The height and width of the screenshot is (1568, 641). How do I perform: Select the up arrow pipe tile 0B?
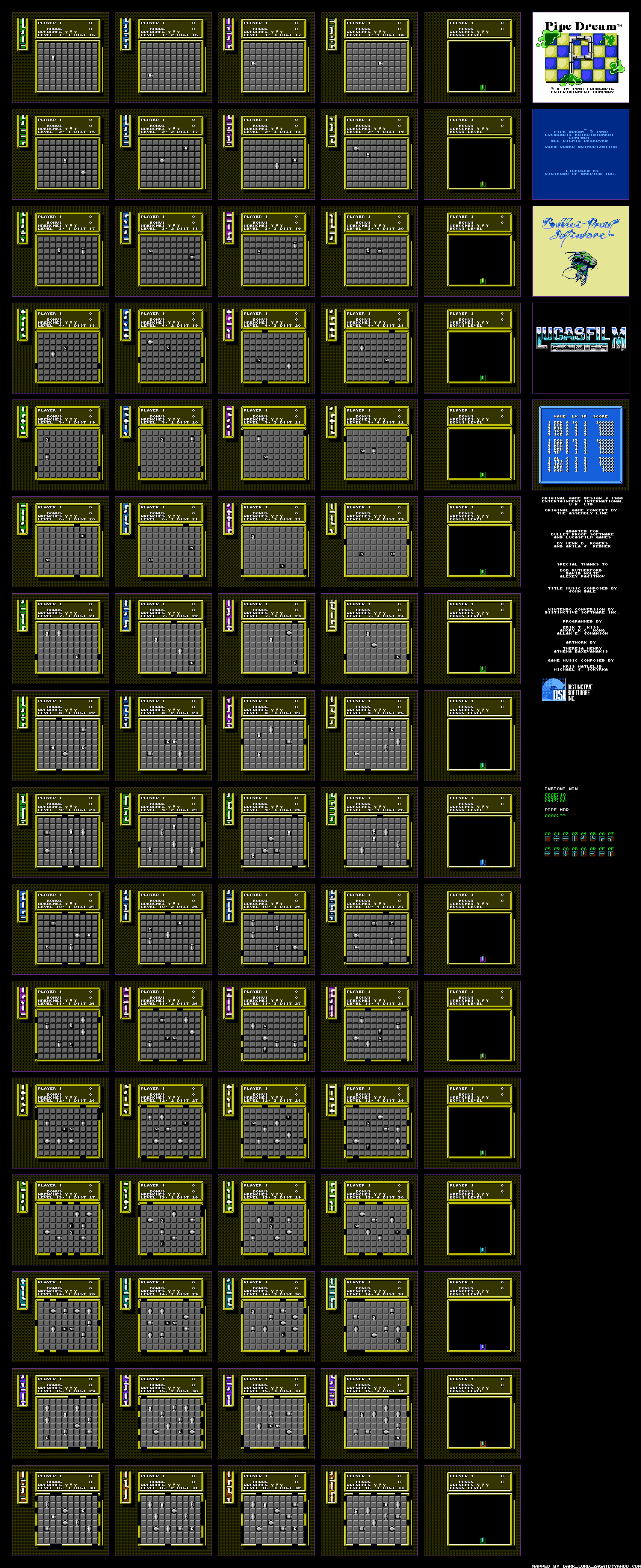(x=574, y=853)
